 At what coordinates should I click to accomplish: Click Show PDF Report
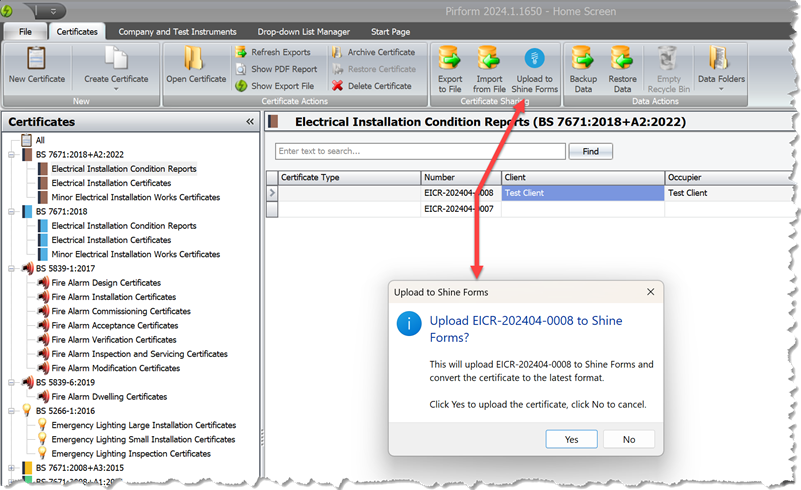pyautogui.click(x=275, y=69)
